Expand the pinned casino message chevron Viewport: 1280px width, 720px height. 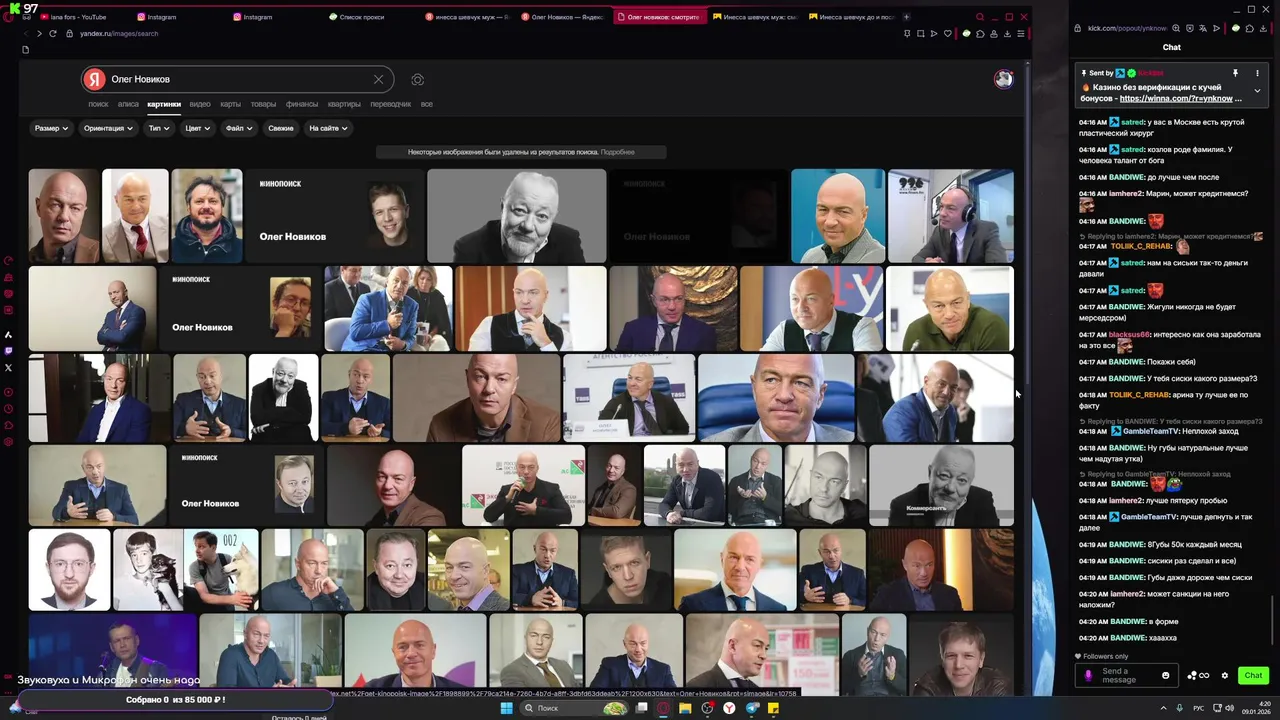pos(1257,91)
